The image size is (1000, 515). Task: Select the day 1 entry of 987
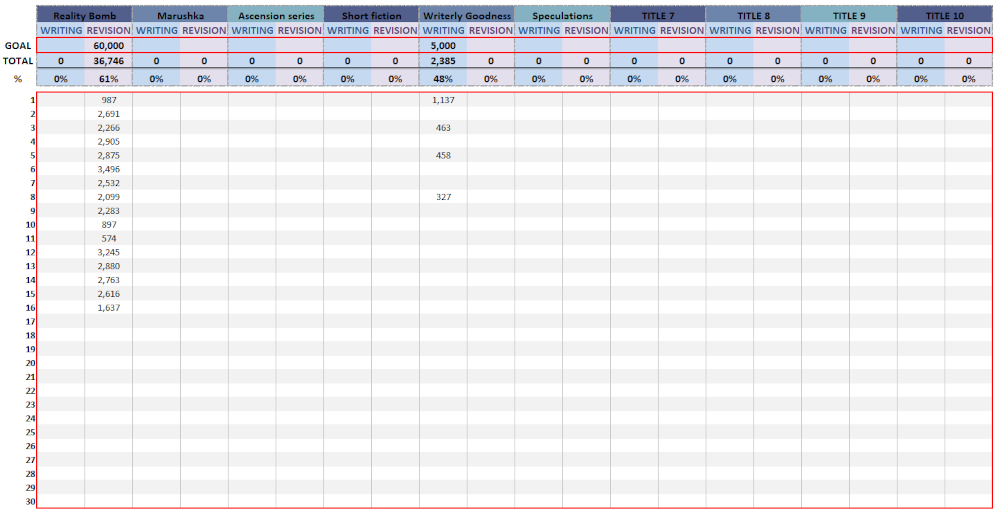tap(108, 100)
